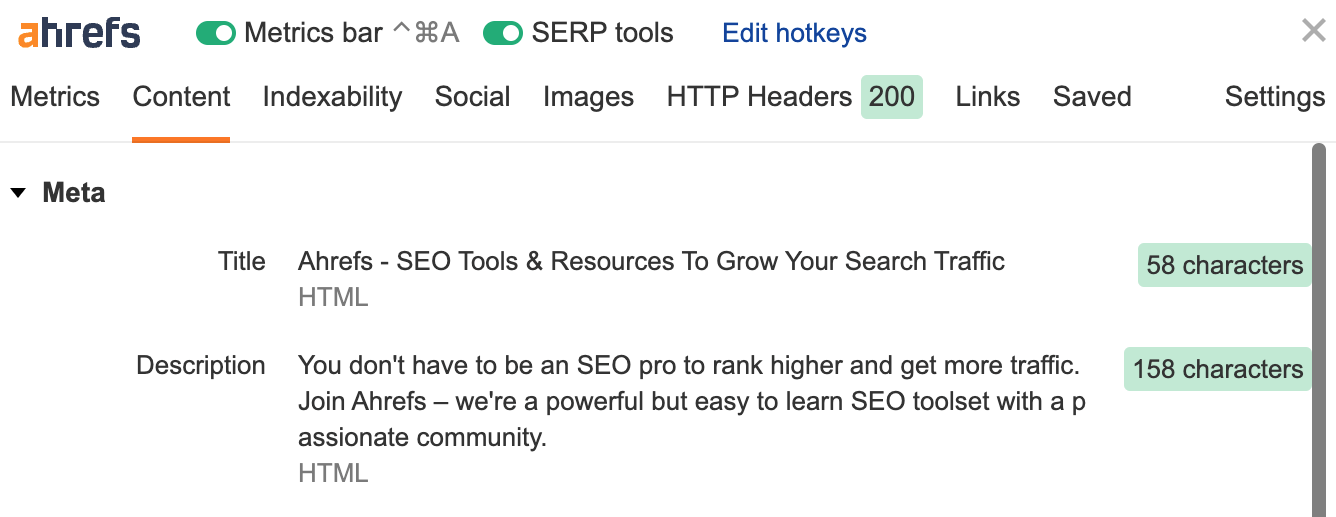Click the vertical scrollbar thumb

1319,330
